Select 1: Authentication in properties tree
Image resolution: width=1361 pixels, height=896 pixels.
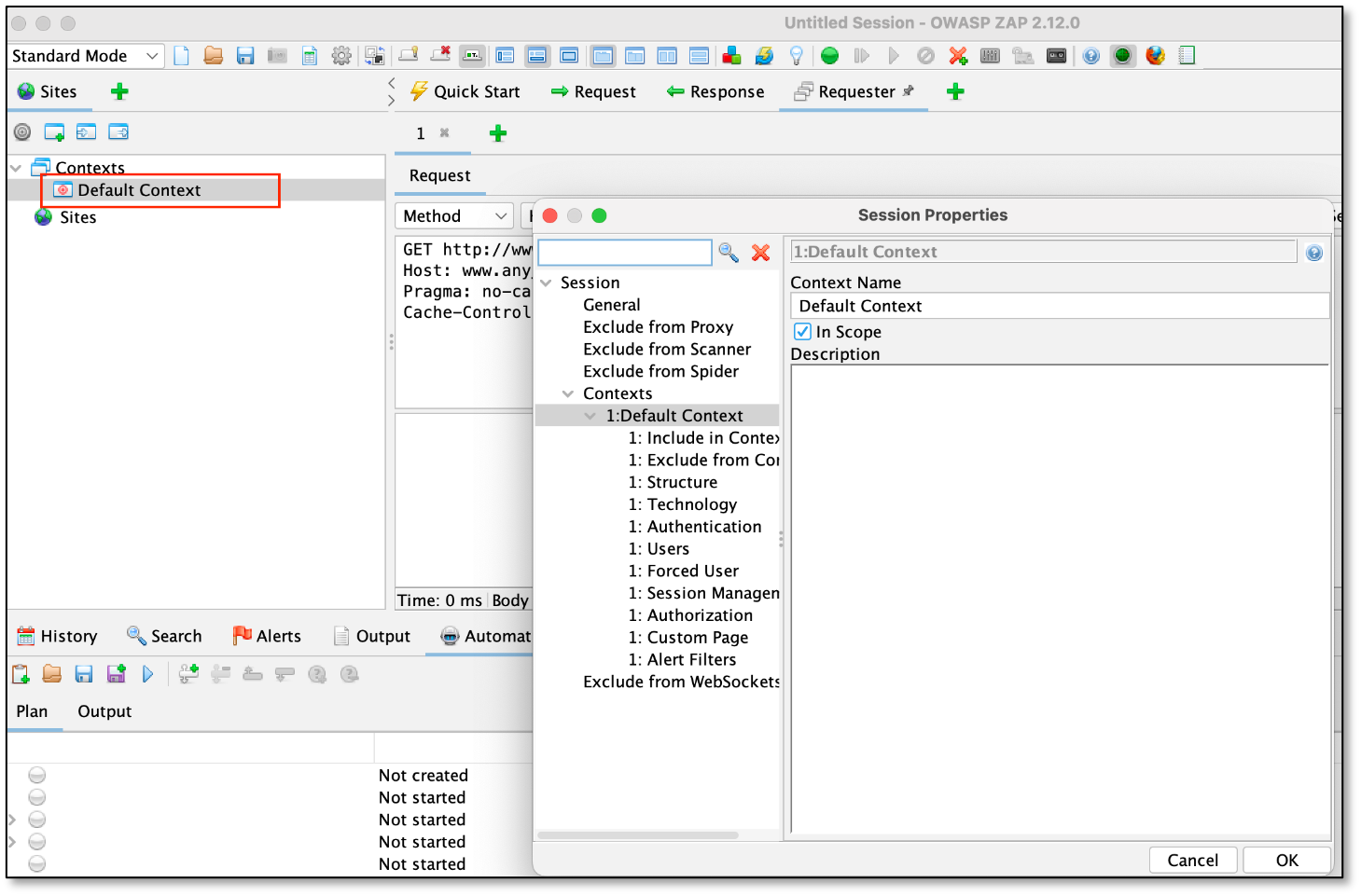[695, 527]
